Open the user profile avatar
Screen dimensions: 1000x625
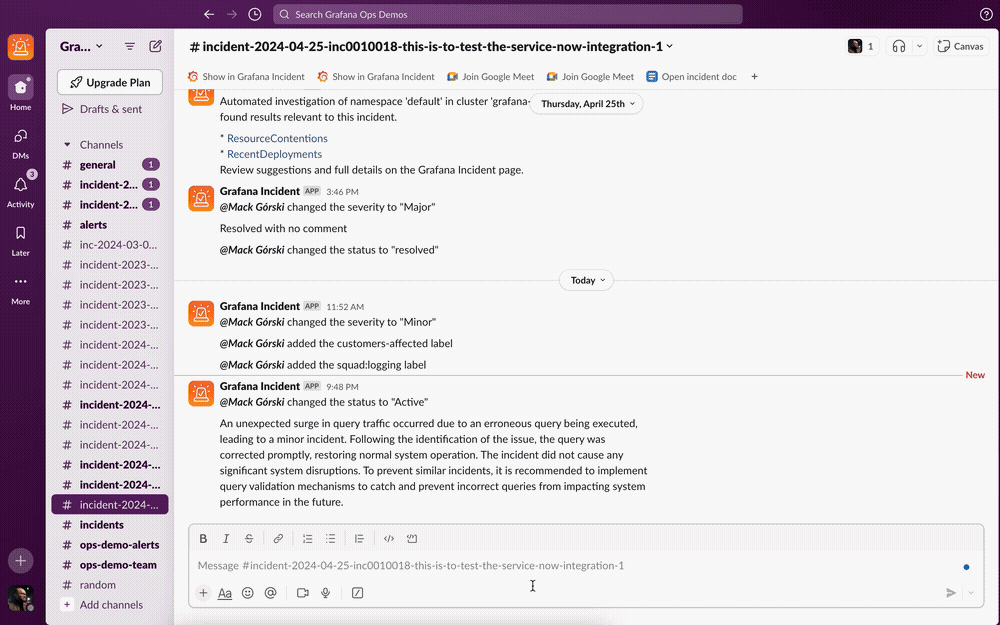20,598
